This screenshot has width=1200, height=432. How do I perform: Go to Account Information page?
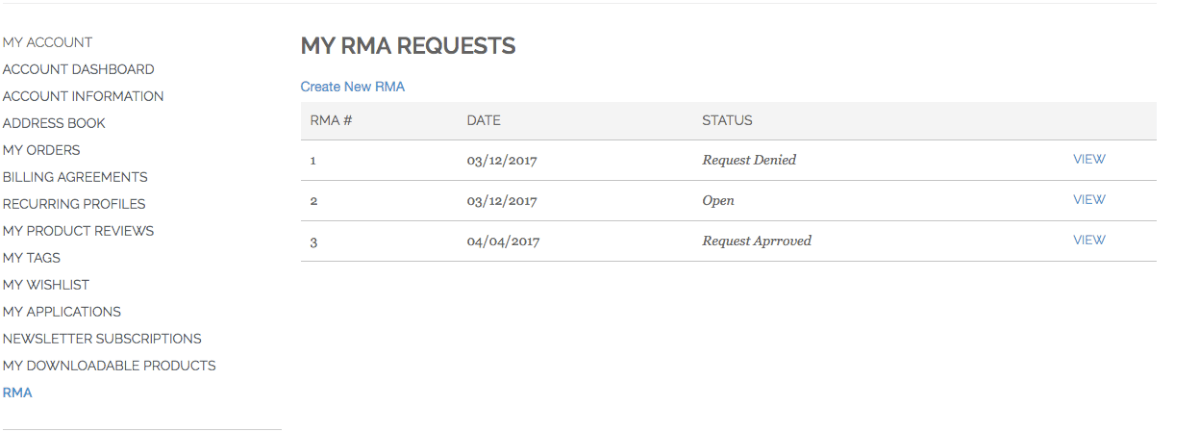click(x=83, y=97)
